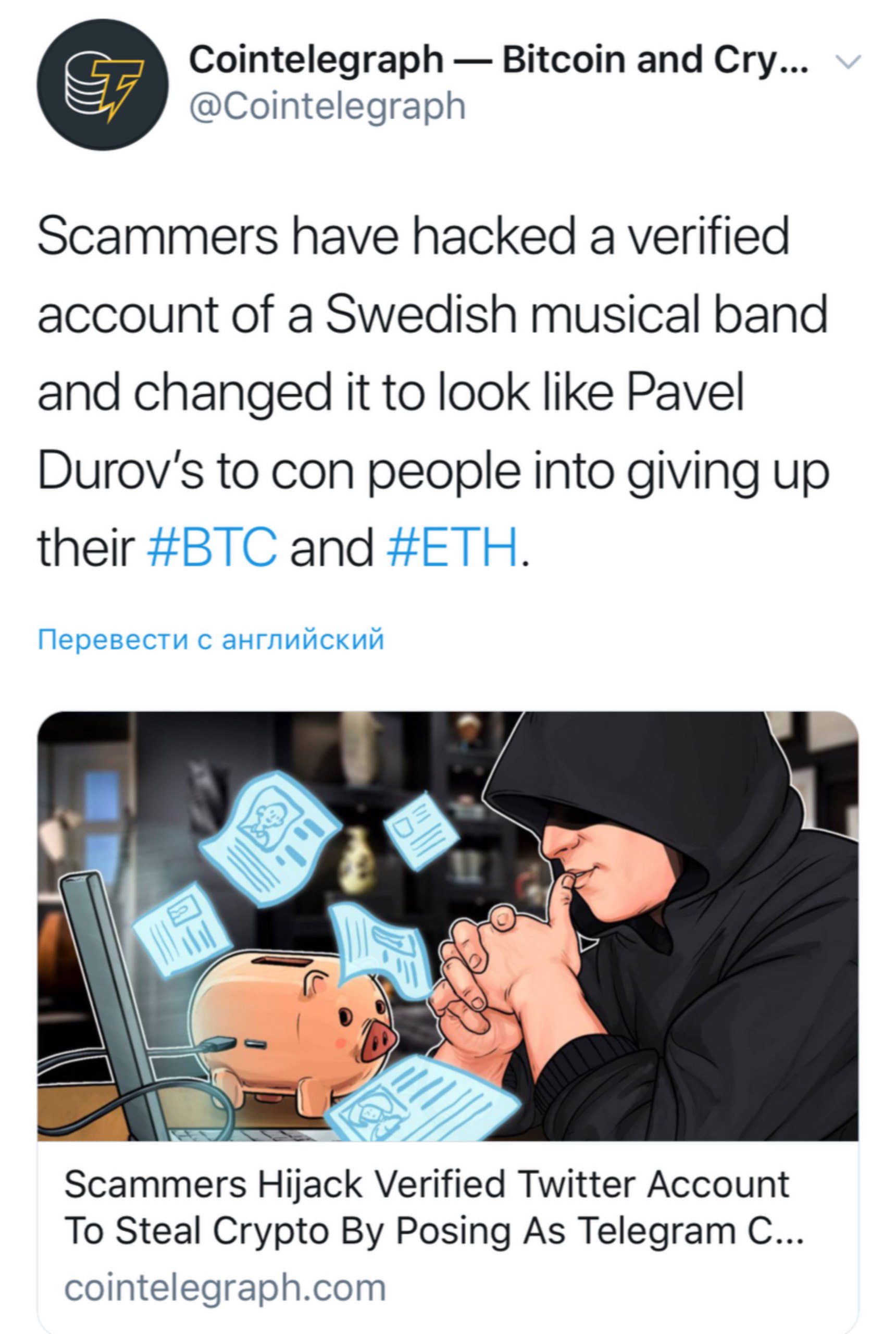The width and height of the screenshot is (896, 1334).
Task: Open the Cointelegraph — Bitcoin and Cry... display name
Action: point(499,60)
